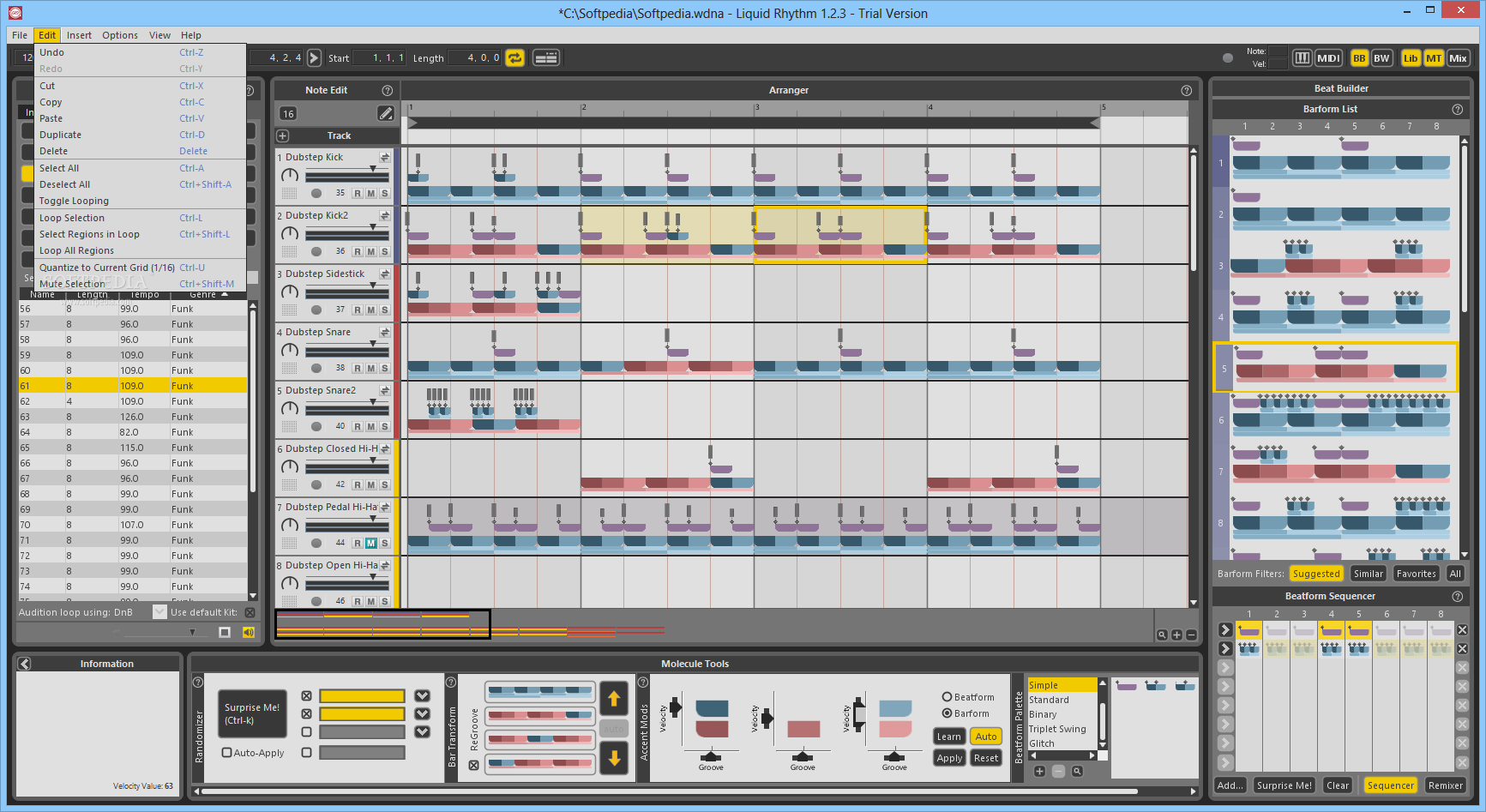The image size is (1486, 812).
Task: Choose Select All in the Edit menu
Action: 140,168
